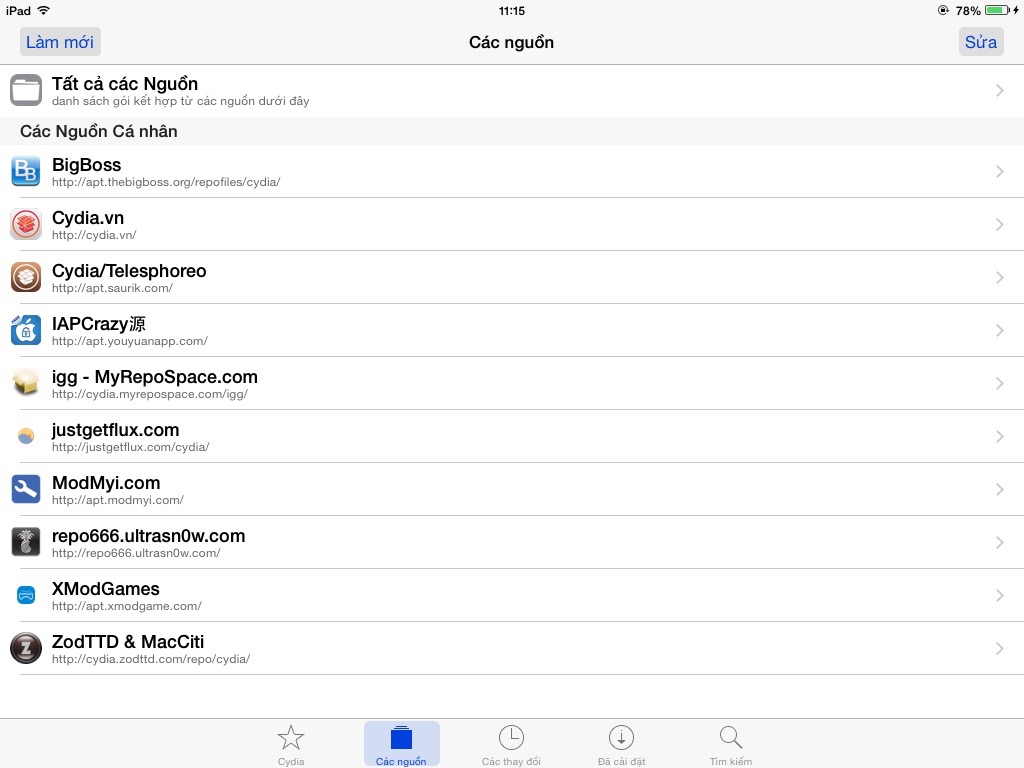The height and width of the screenshot is (768, 1024).
Task: Tap the folder icon for all sources
Action: [26, 90]
